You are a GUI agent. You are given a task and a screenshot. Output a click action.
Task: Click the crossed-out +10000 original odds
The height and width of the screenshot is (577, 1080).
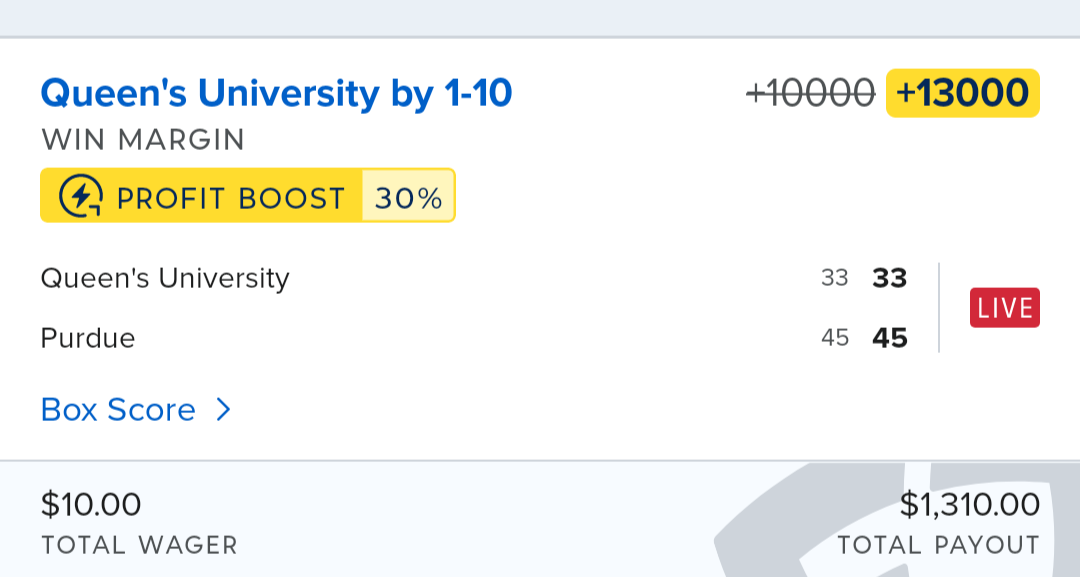[x=810, y=93]
